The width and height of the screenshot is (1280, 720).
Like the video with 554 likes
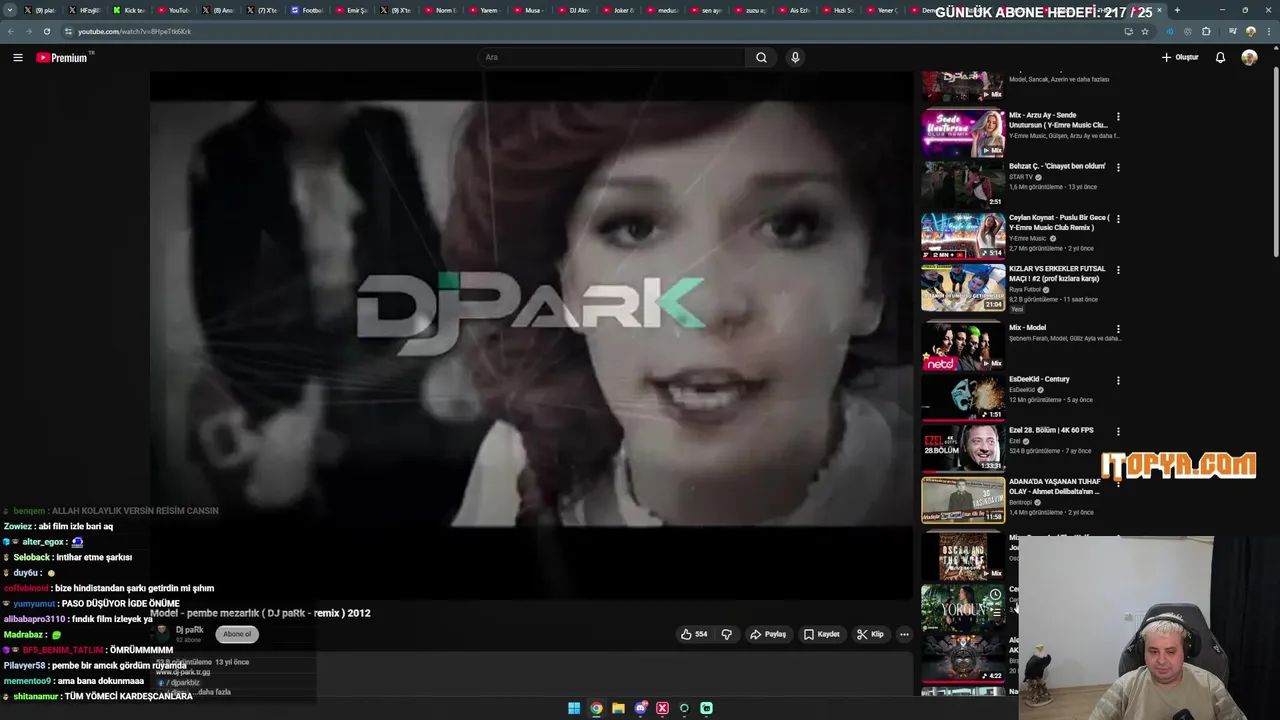pyautogui.click(x=694, y=634)
